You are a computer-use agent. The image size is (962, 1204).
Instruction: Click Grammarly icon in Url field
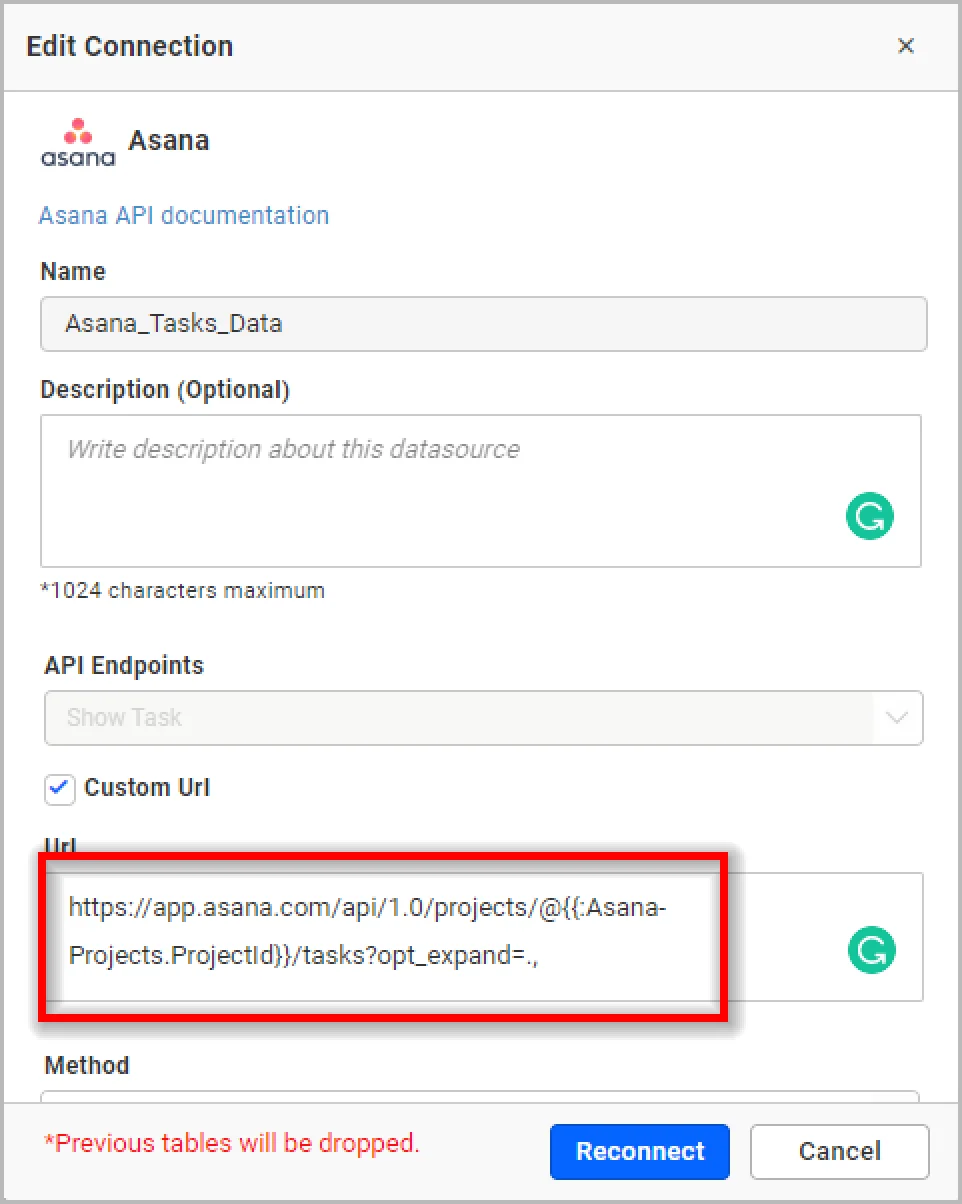[871, 950]
